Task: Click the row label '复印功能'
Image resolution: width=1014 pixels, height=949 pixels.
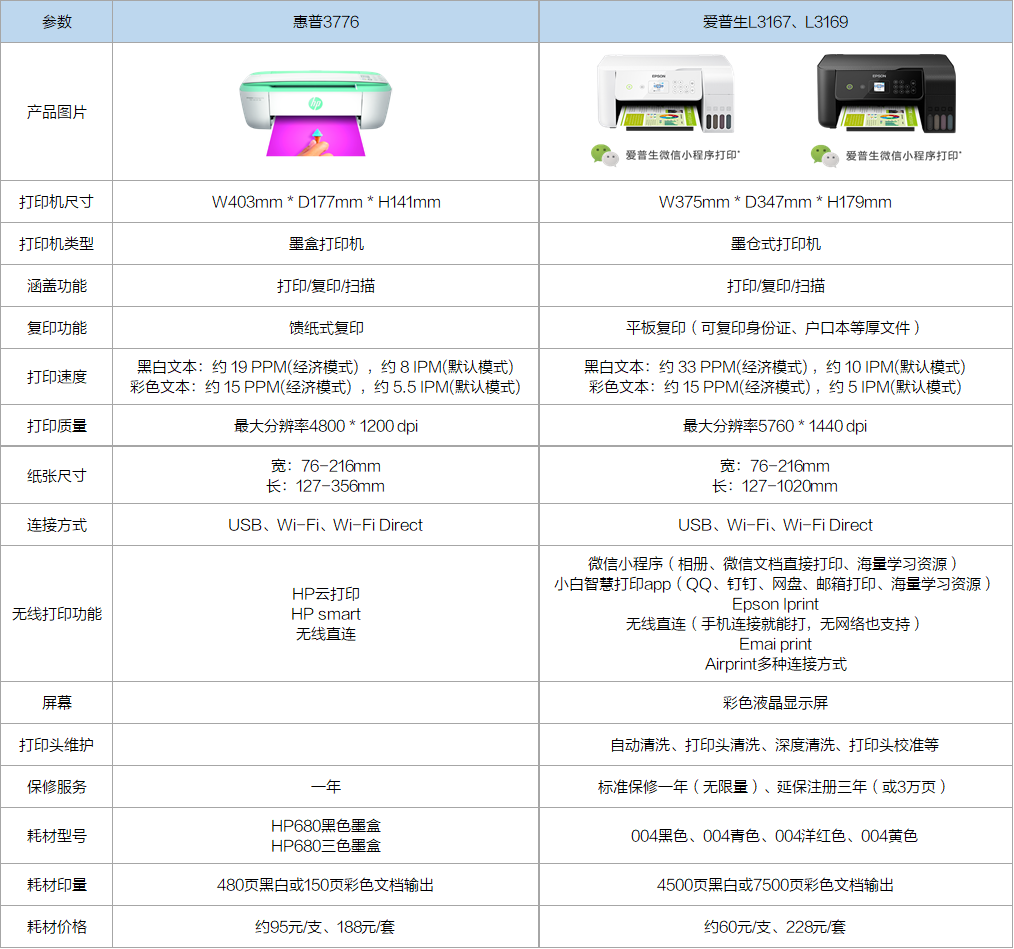Action: pos(56,328)
